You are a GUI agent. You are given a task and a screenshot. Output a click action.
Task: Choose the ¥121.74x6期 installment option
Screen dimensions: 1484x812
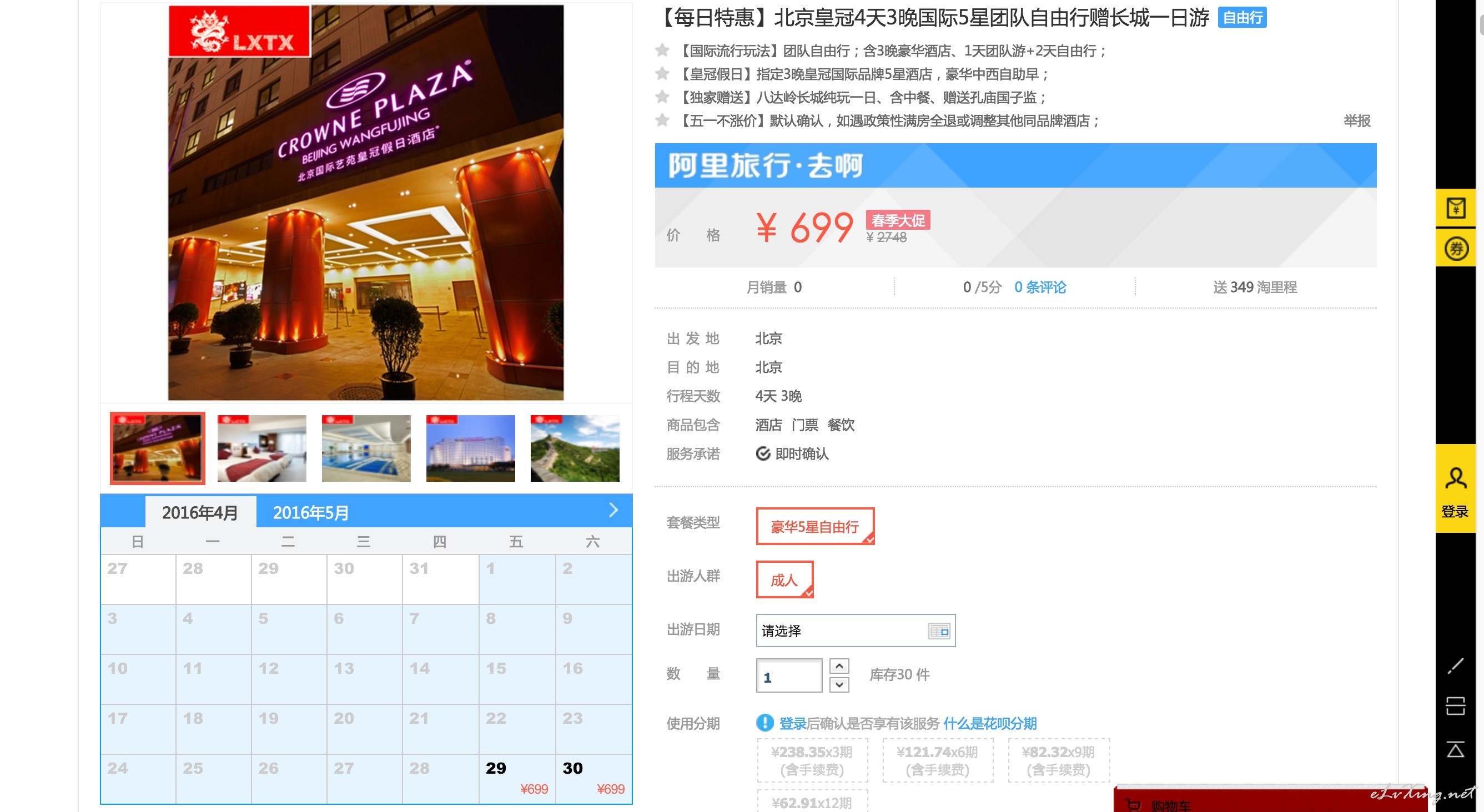[x=937, y=760]
